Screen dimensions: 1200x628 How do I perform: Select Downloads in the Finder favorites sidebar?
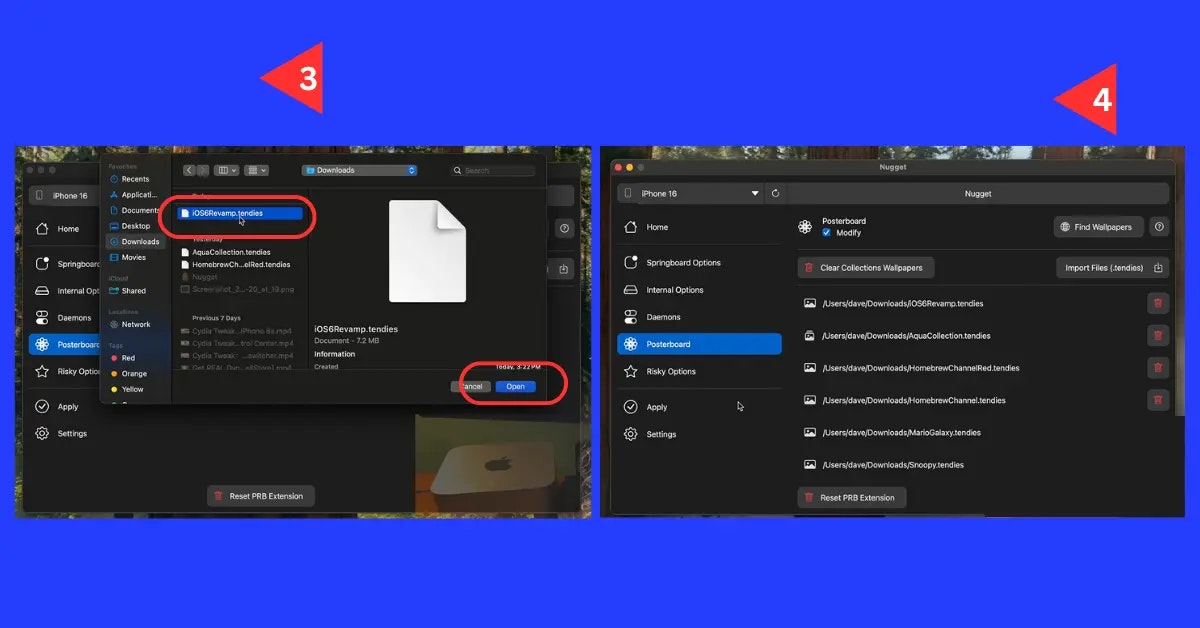point(136,242)
